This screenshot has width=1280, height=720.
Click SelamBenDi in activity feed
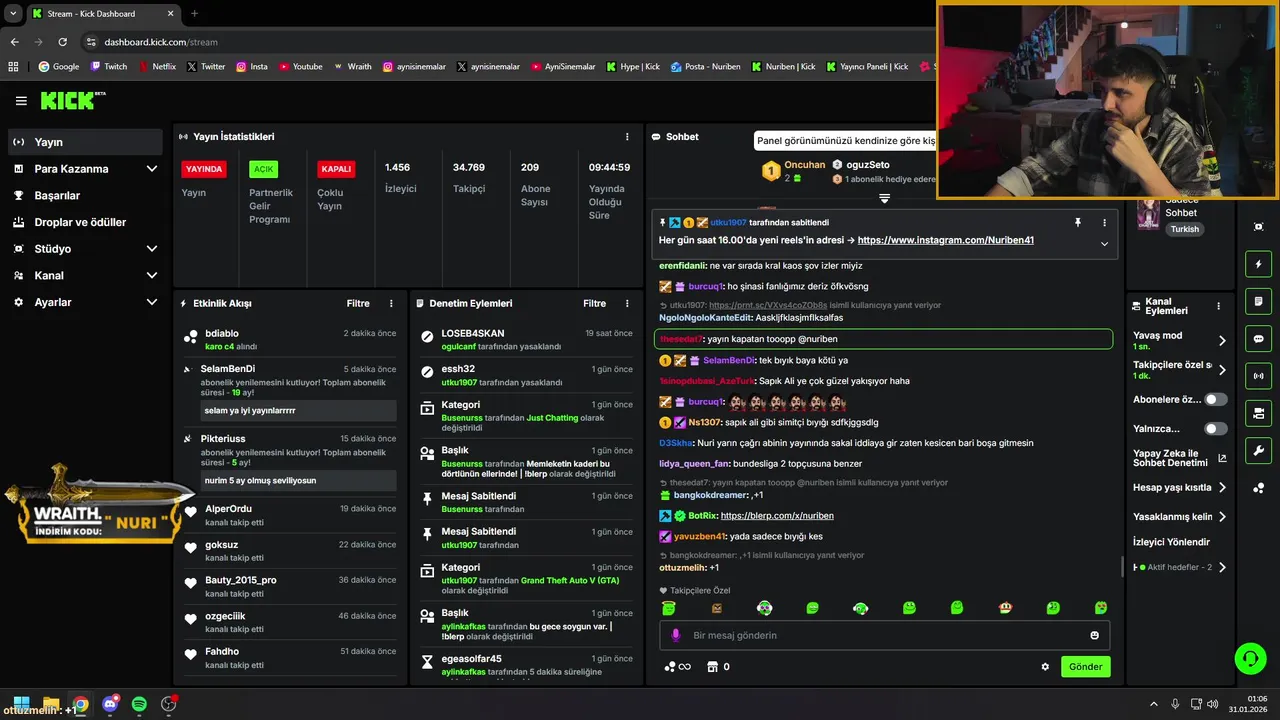coord(229,369)
